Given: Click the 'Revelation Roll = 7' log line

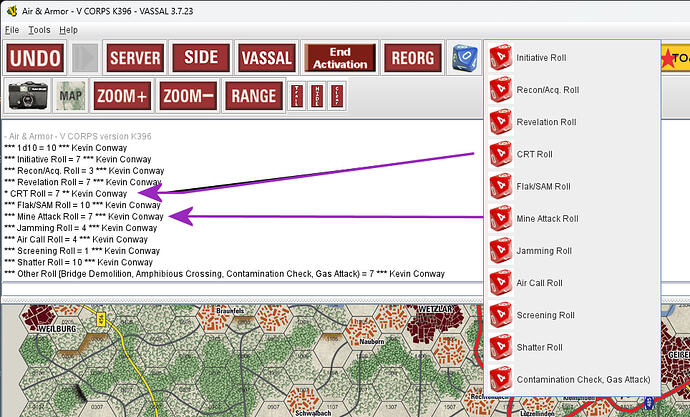Looking at the screenshot, I should (83, 182).
